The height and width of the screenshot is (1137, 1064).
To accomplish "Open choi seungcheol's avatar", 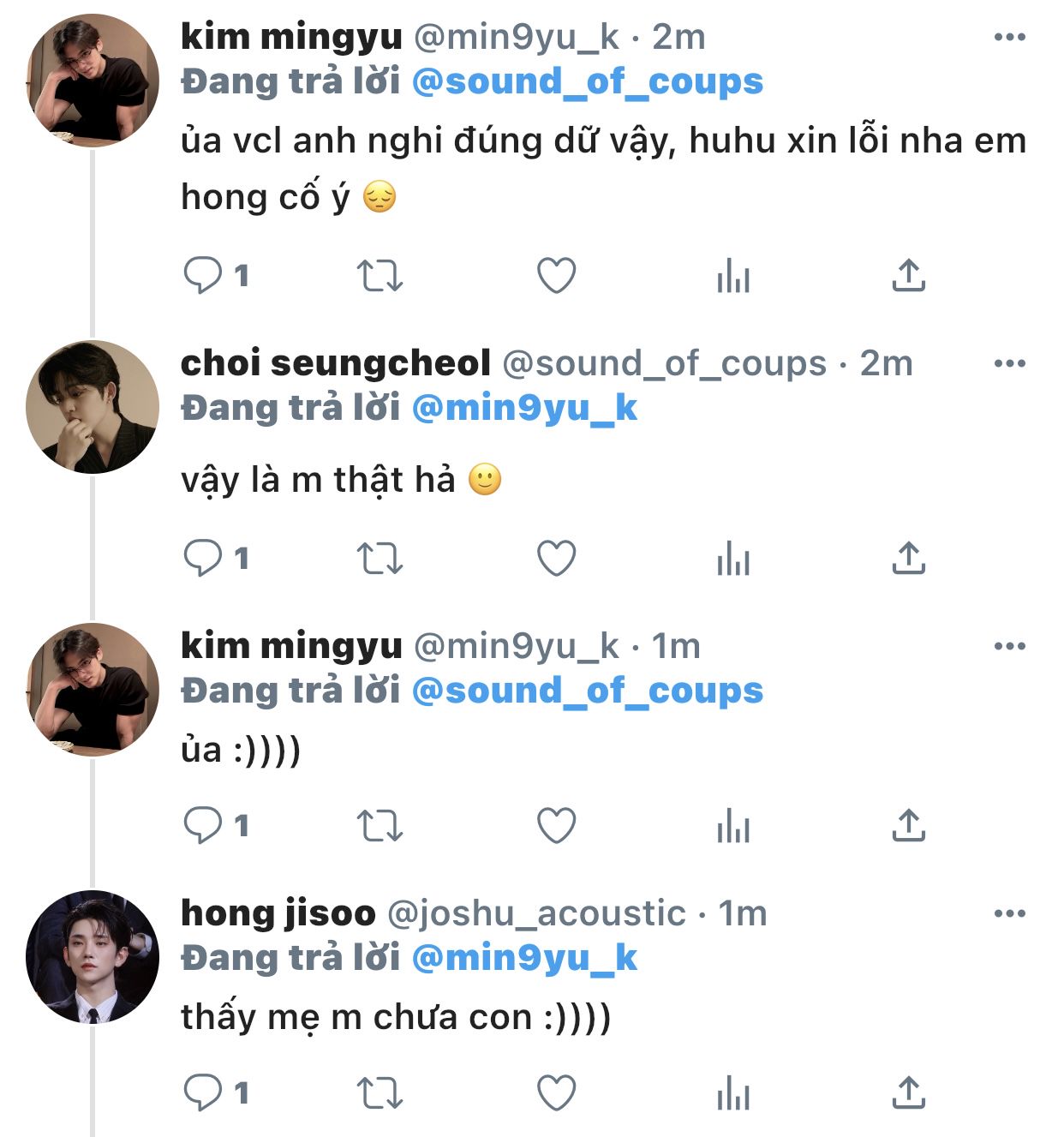I will click(93, 407).
